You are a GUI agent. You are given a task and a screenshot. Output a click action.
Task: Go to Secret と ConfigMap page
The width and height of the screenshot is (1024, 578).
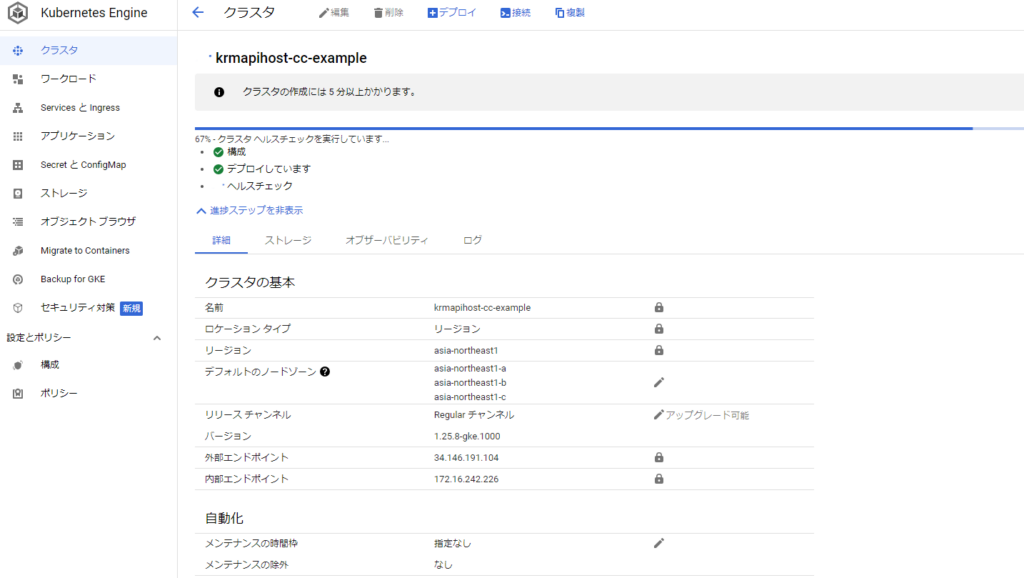[x=83, y=165]
